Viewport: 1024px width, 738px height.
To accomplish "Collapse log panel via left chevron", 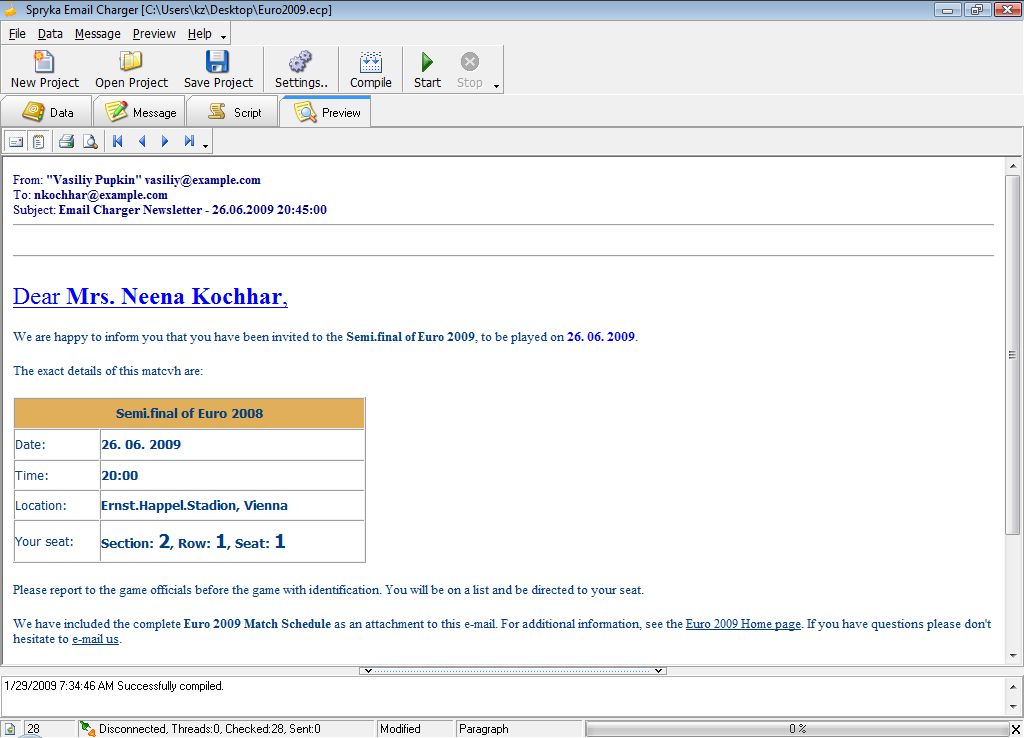I will [x=368, y=671].
